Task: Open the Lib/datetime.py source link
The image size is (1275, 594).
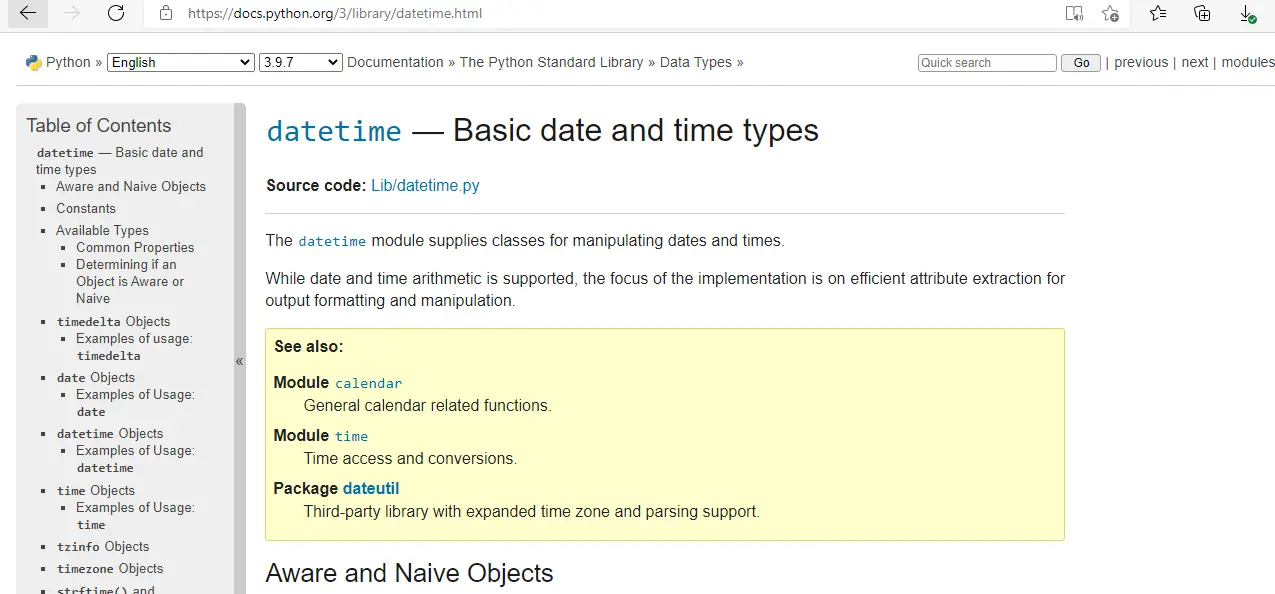Action: [x=425, y=186]
